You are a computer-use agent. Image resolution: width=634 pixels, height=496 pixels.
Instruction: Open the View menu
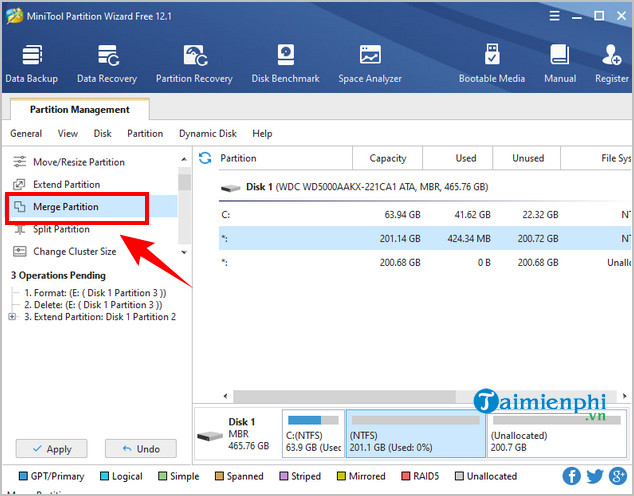[x=68, y=133]
